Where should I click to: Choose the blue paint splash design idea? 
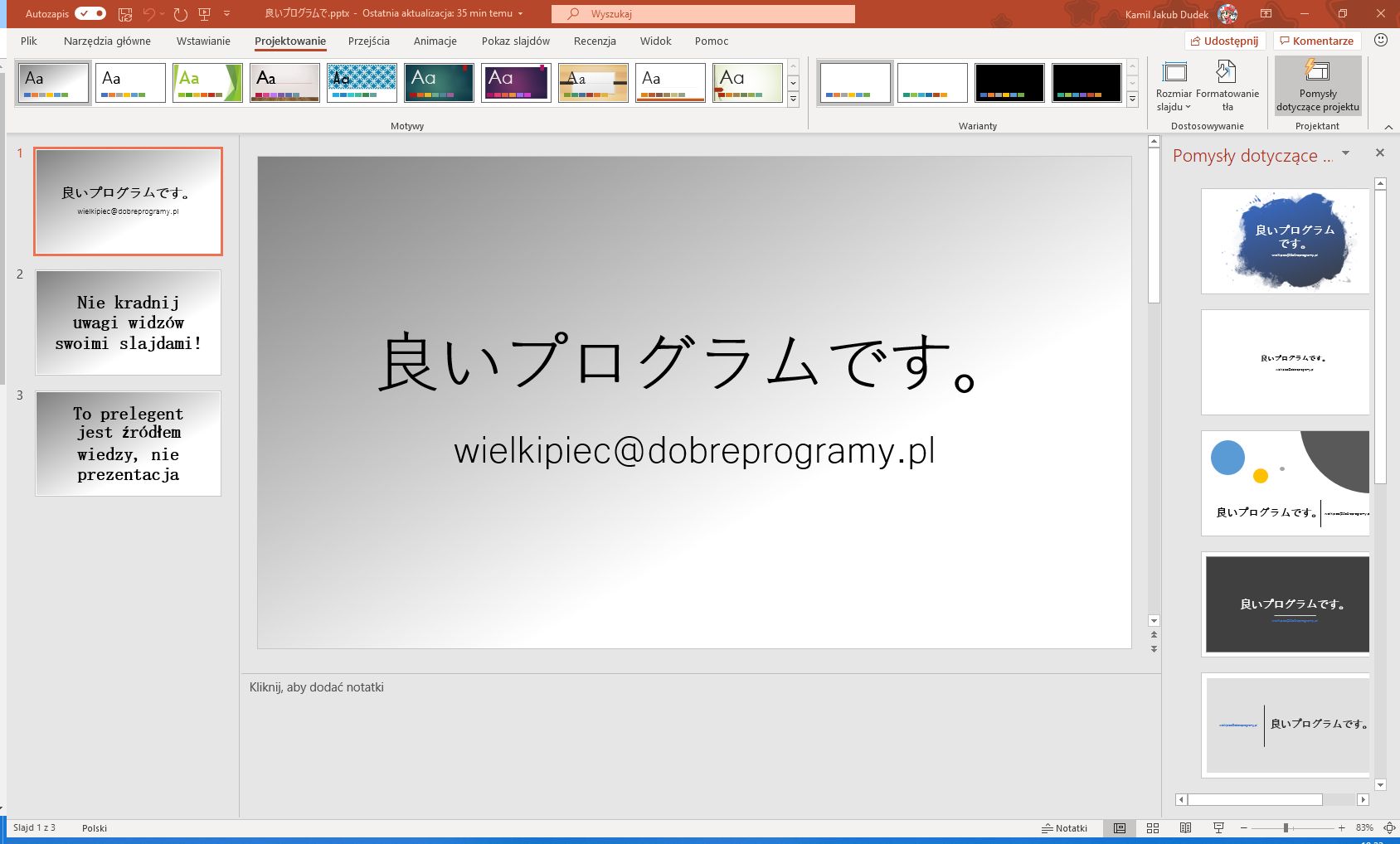[x=1285, y=241]
